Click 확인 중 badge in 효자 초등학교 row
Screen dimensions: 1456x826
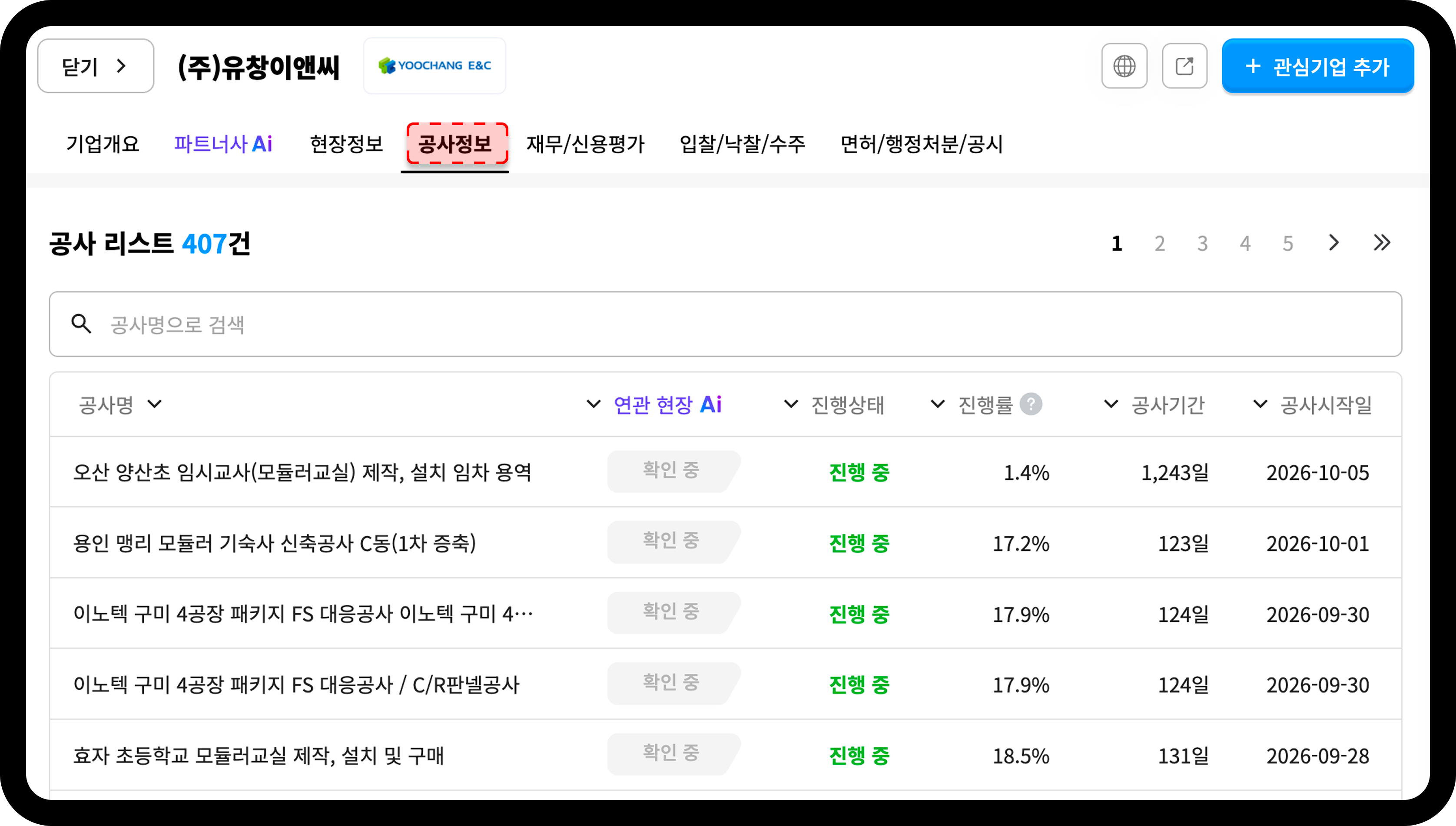pyautogui.click(x=673, y=754)
